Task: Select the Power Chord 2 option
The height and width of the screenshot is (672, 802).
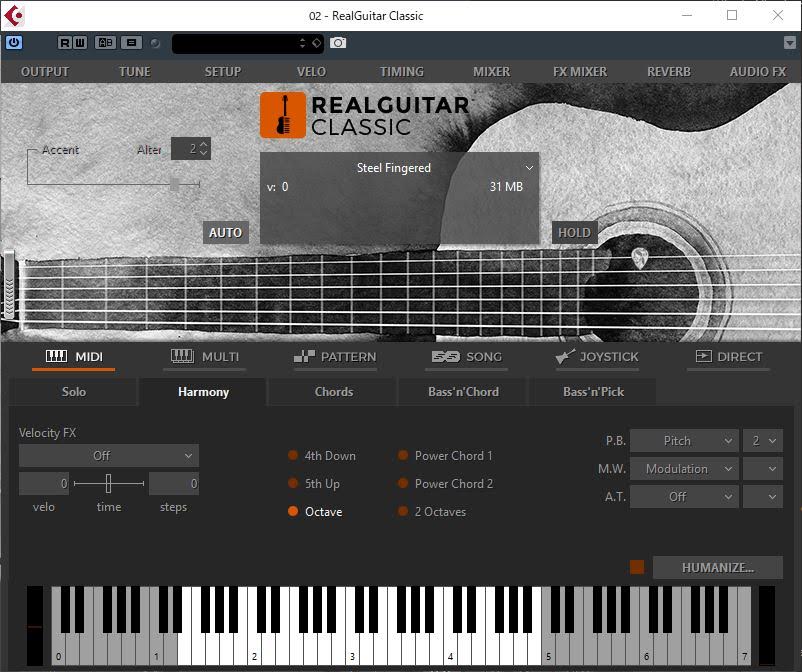Action: 445,483
